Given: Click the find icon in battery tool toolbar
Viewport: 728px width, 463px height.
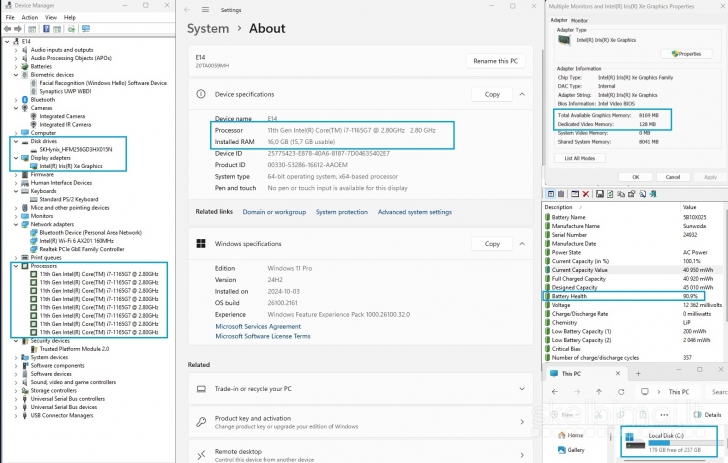Looking at the screenshot, I should pos(643,194).
